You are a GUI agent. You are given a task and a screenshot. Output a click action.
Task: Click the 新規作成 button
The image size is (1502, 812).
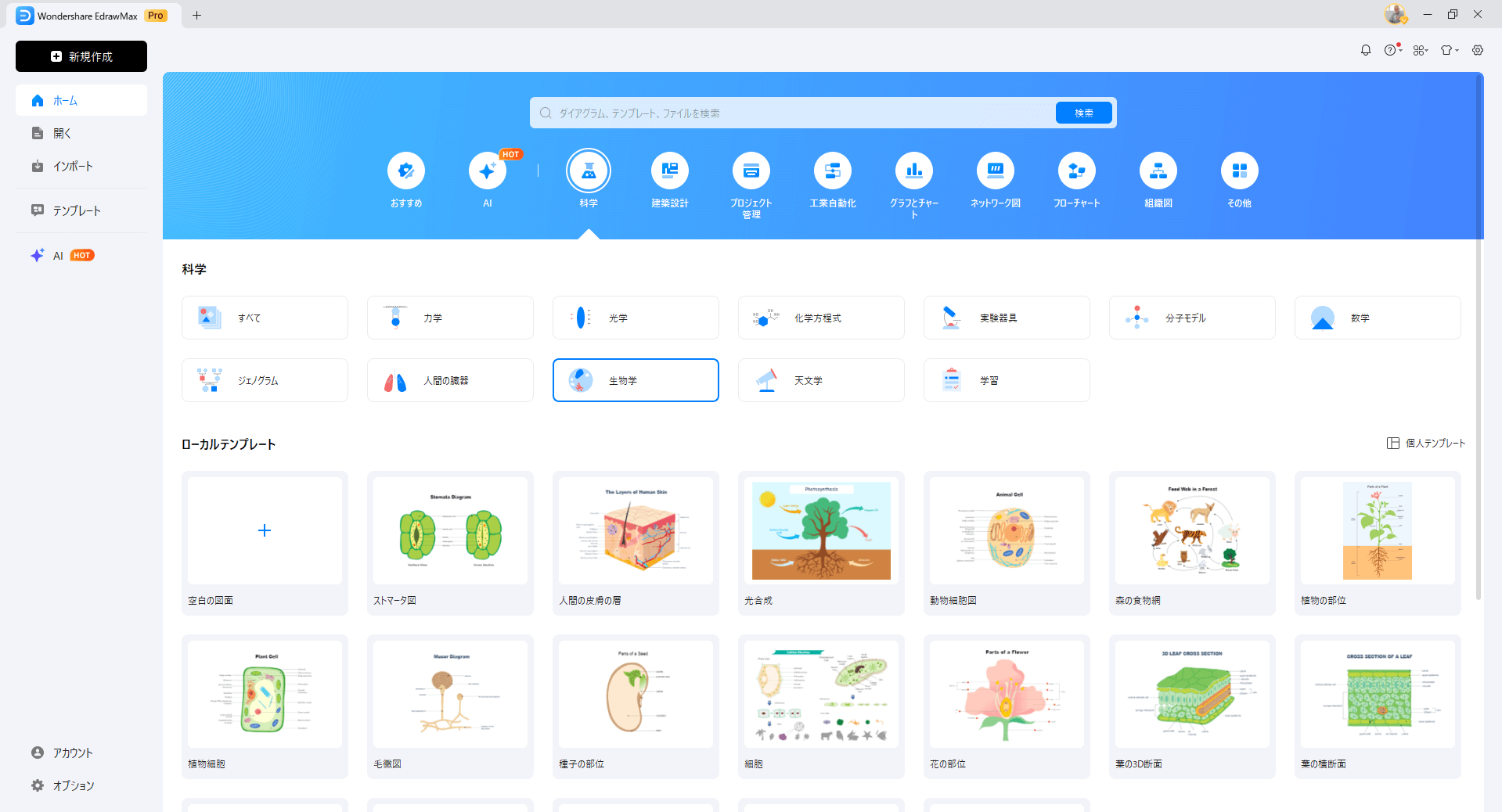[81, 56]
